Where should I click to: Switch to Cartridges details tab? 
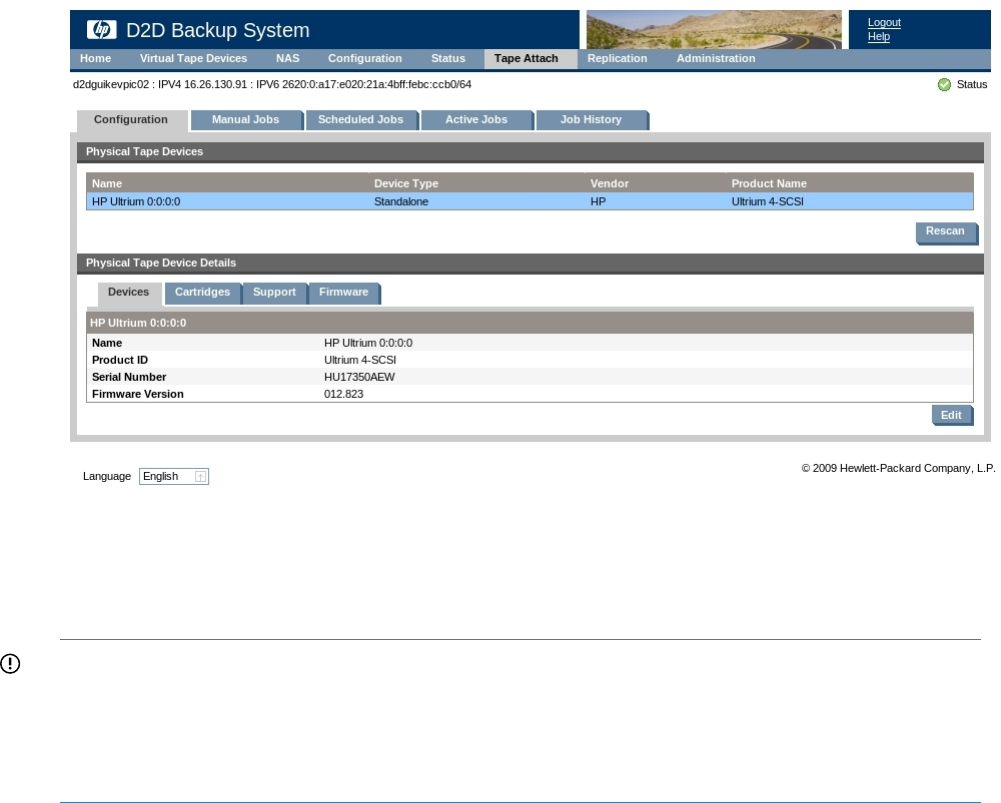(202, 292)
